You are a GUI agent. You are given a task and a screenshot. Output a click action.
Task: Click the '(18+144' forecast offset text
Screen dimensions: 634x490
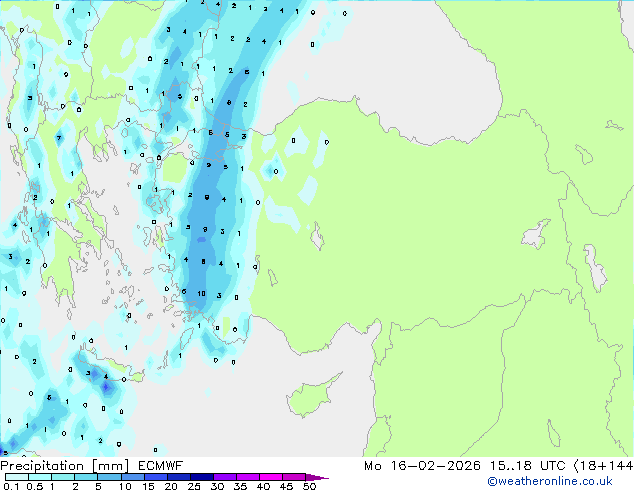[603, 466]
